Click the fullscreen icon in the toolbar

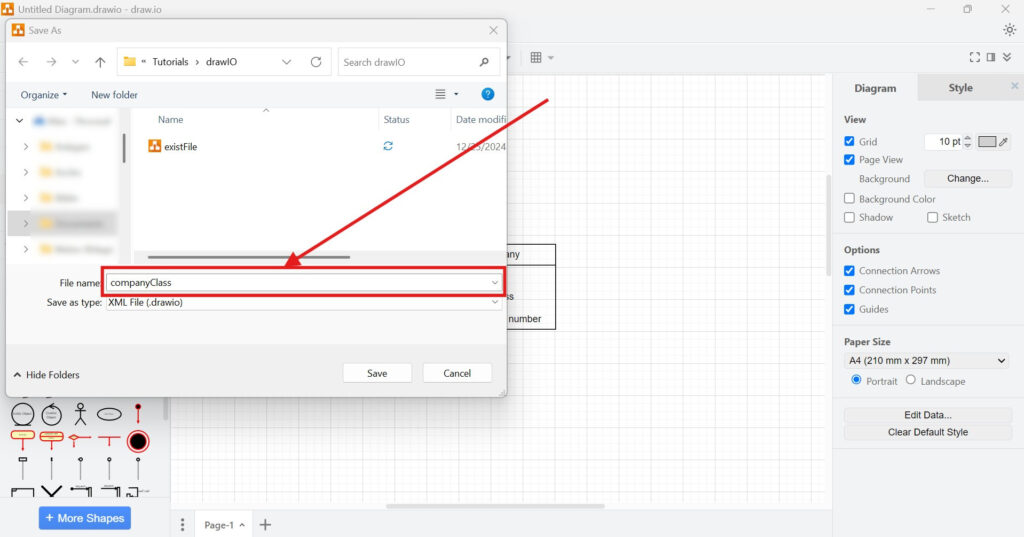[975, 58]
